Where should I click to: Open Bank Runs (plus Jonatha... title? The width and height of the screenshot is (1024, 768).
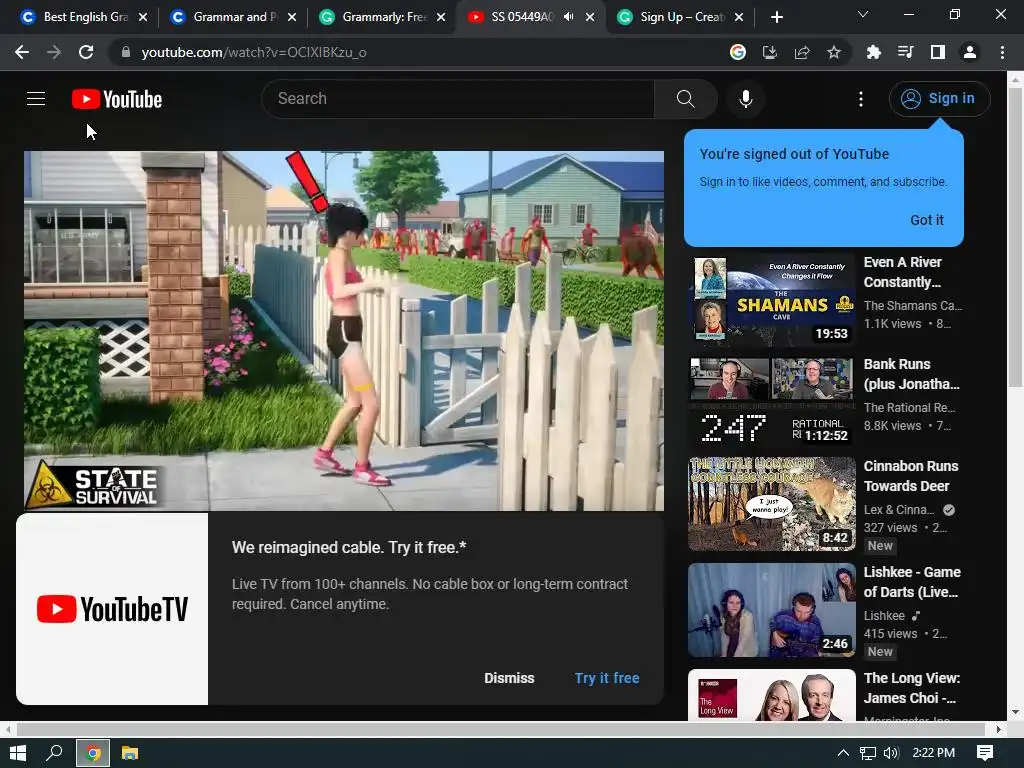tap(912, 374)
